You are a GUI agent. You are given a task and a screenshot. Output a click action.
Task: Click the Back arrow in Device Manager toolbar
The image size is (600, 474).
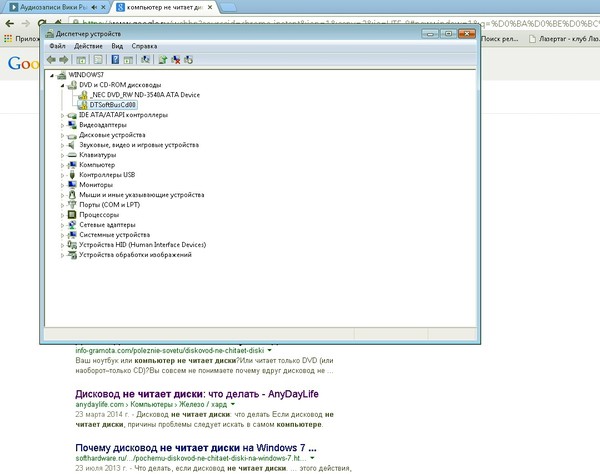click(51, 60)
